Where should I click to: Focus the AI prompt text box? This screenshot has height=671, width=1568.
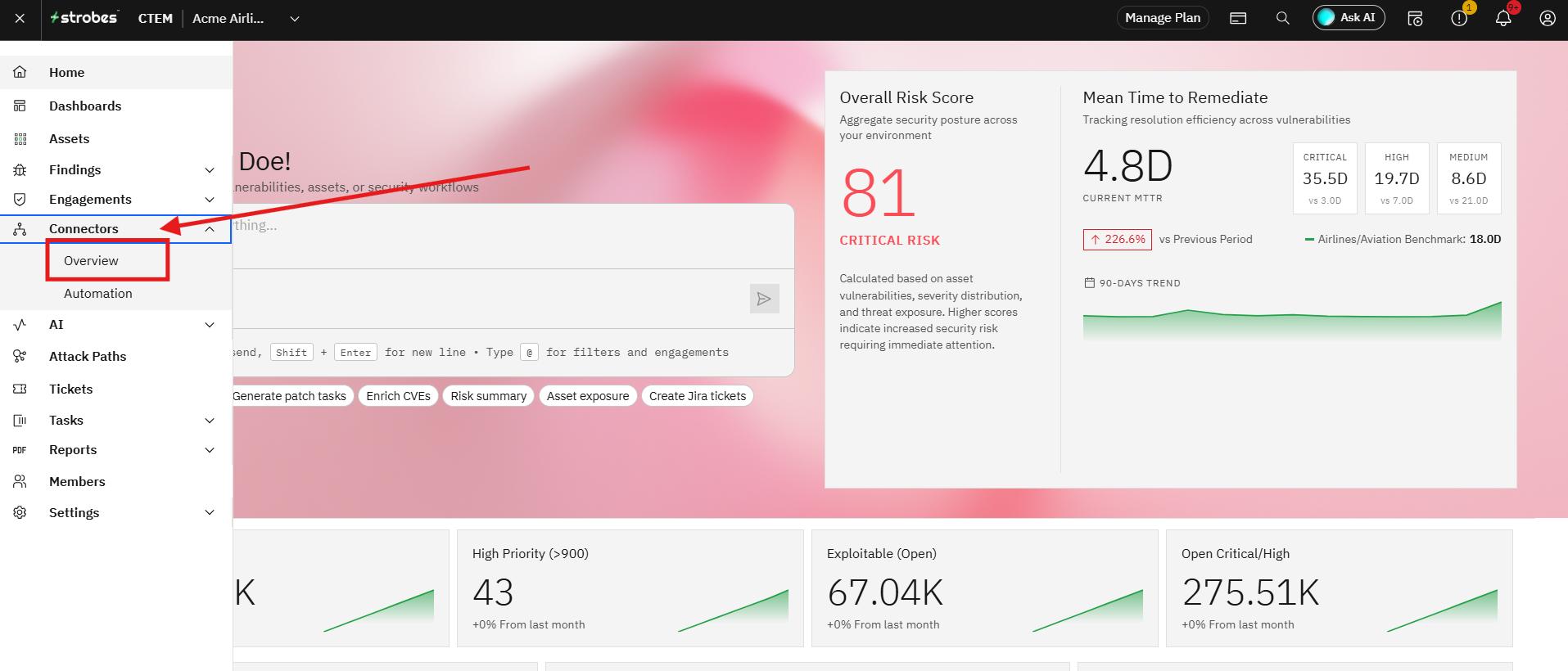tap(513, 236)
